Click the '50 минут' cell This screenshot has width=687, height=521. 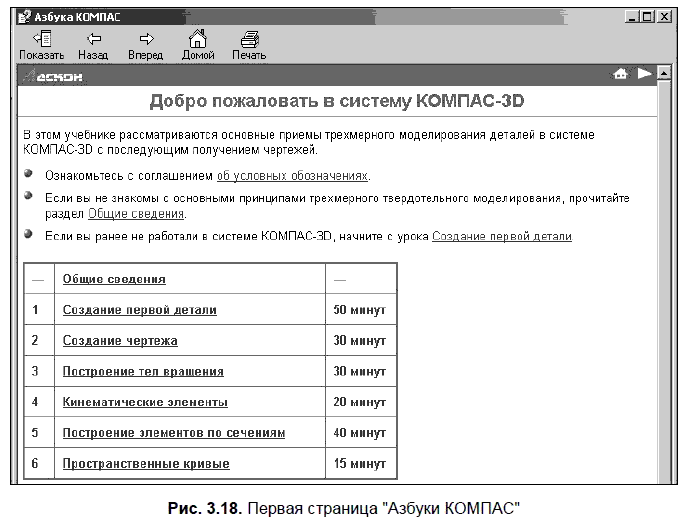click(x=361, y=309)
